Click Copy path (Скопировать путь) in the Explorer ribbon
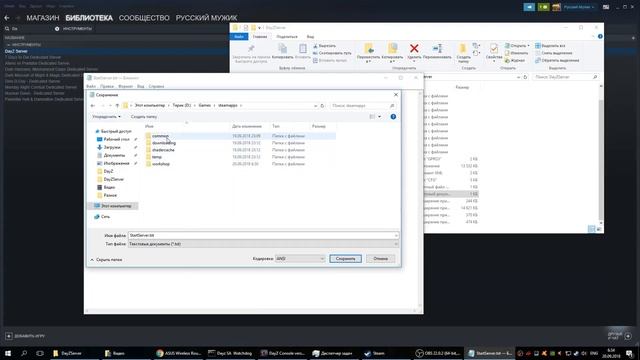The image size is (640, 360). (332, 53)
